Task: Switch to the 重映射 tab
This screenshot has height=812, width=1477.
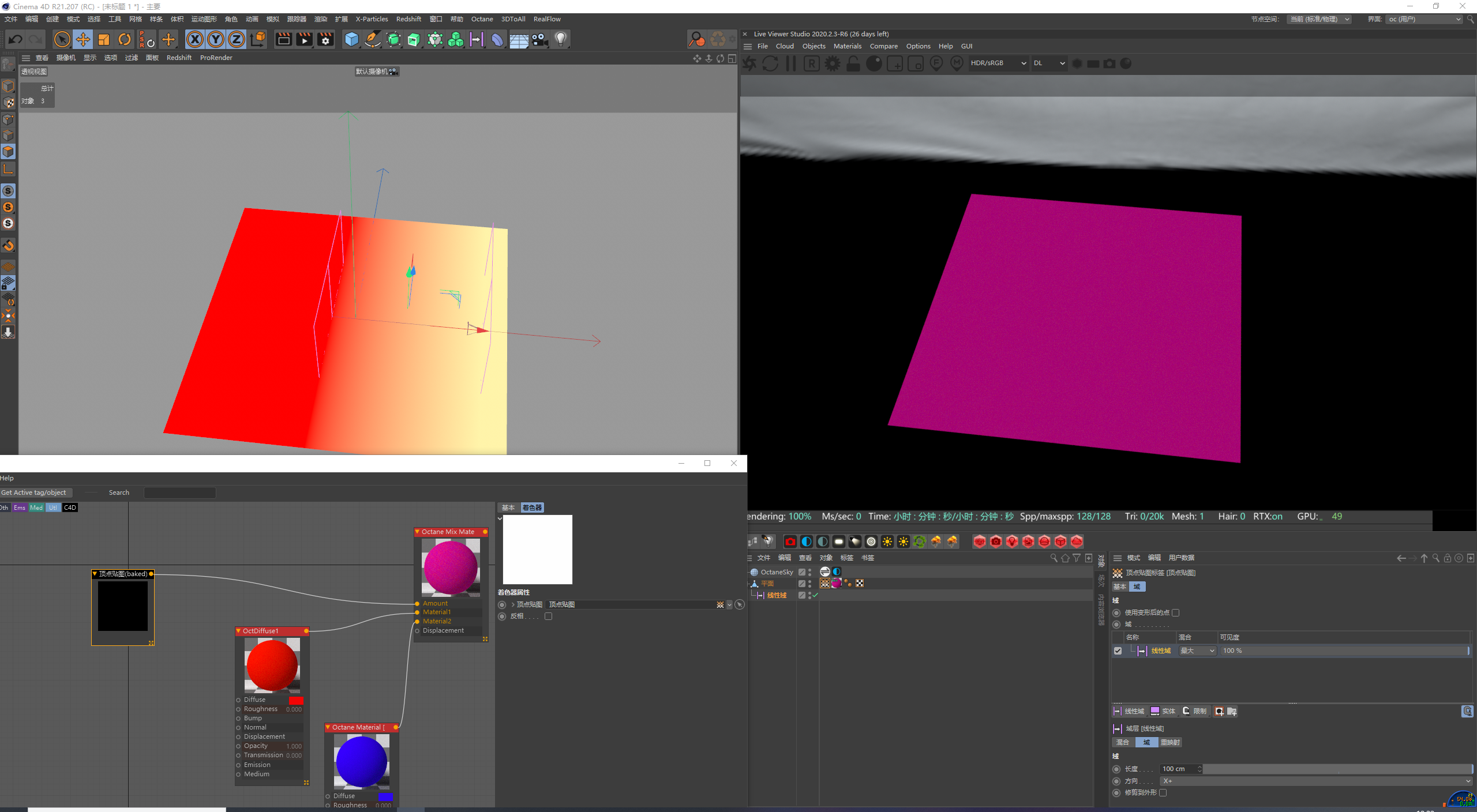Action: (x=1169, y=742)
